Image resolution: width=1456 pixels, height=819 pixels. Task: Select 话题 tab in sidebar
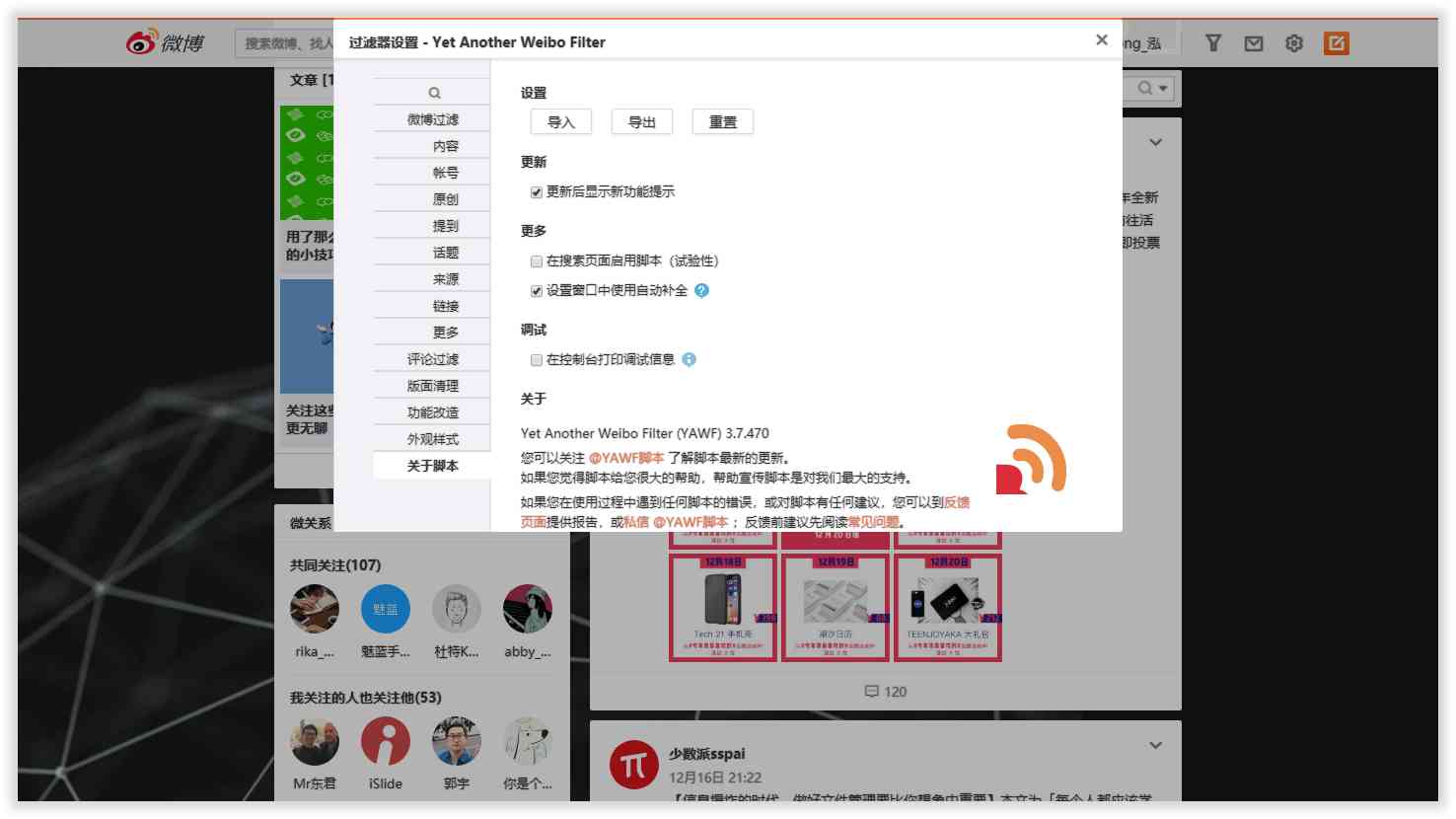click(432, 253)
